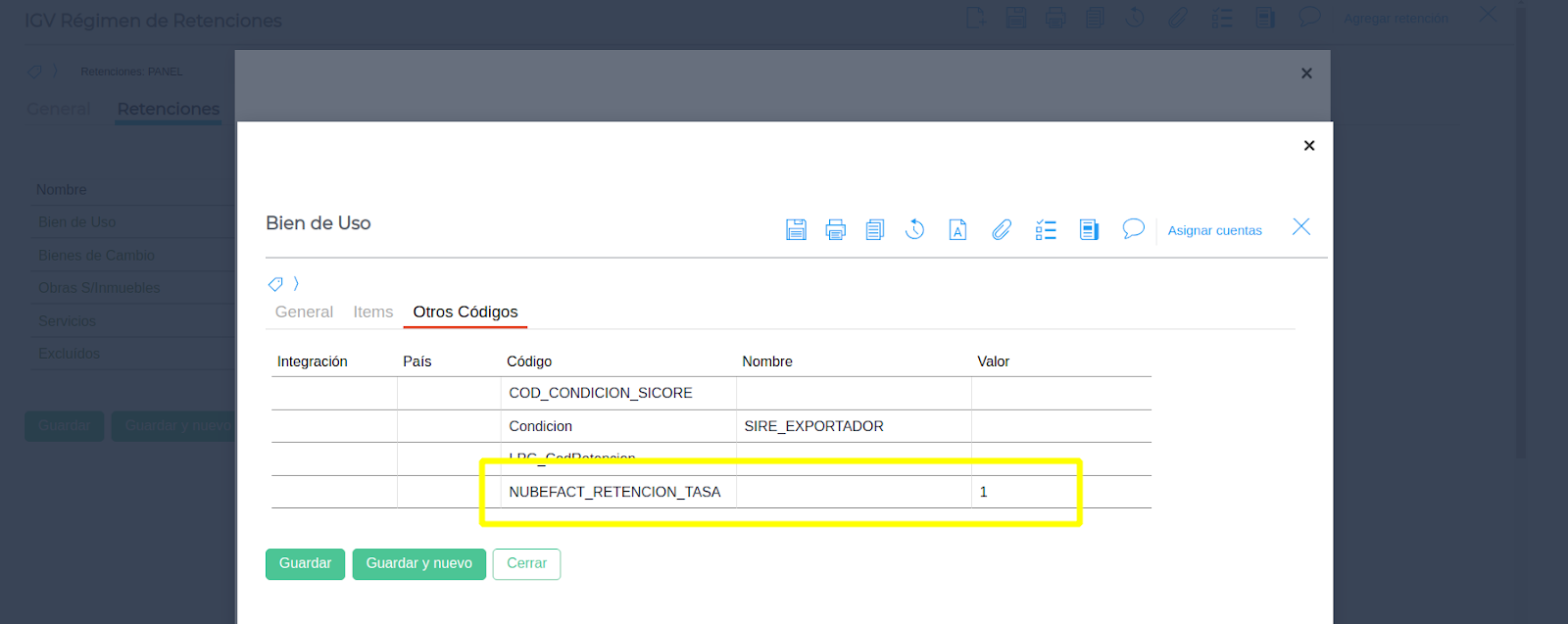
Task: Switch to the General tab in Bien de Uso
Action: tap(304, 312)
